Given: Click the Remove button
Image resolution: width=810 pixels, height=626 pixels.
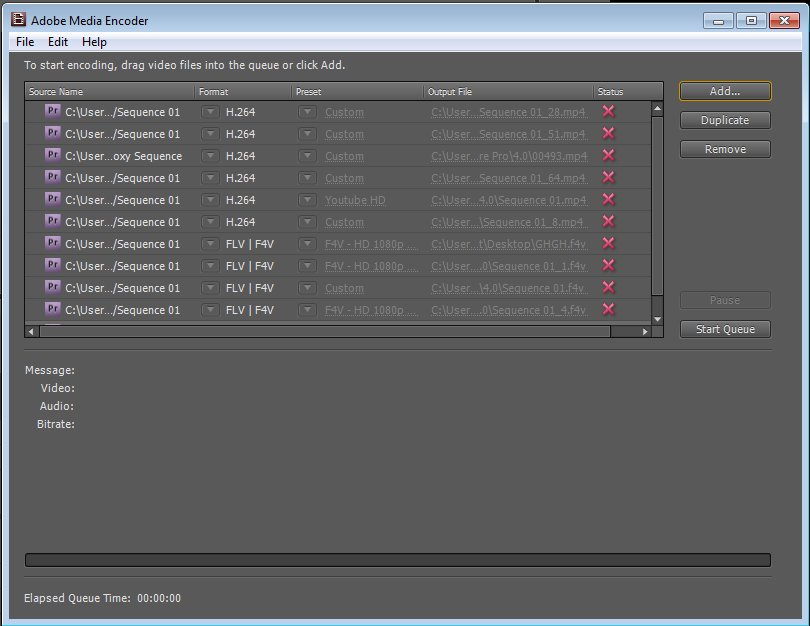Looking at the screenshot, I should [x=725, y=149].
